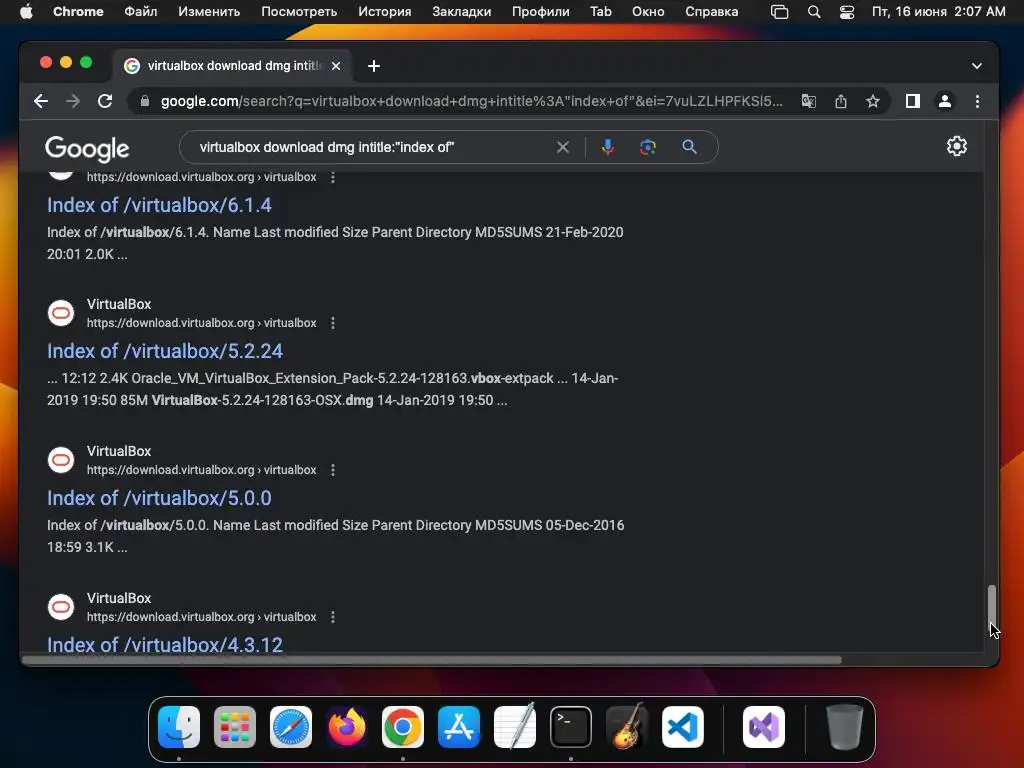
Task: Click VirtualBox favicon of 5.2.24 result
Action: coord(61,313)
